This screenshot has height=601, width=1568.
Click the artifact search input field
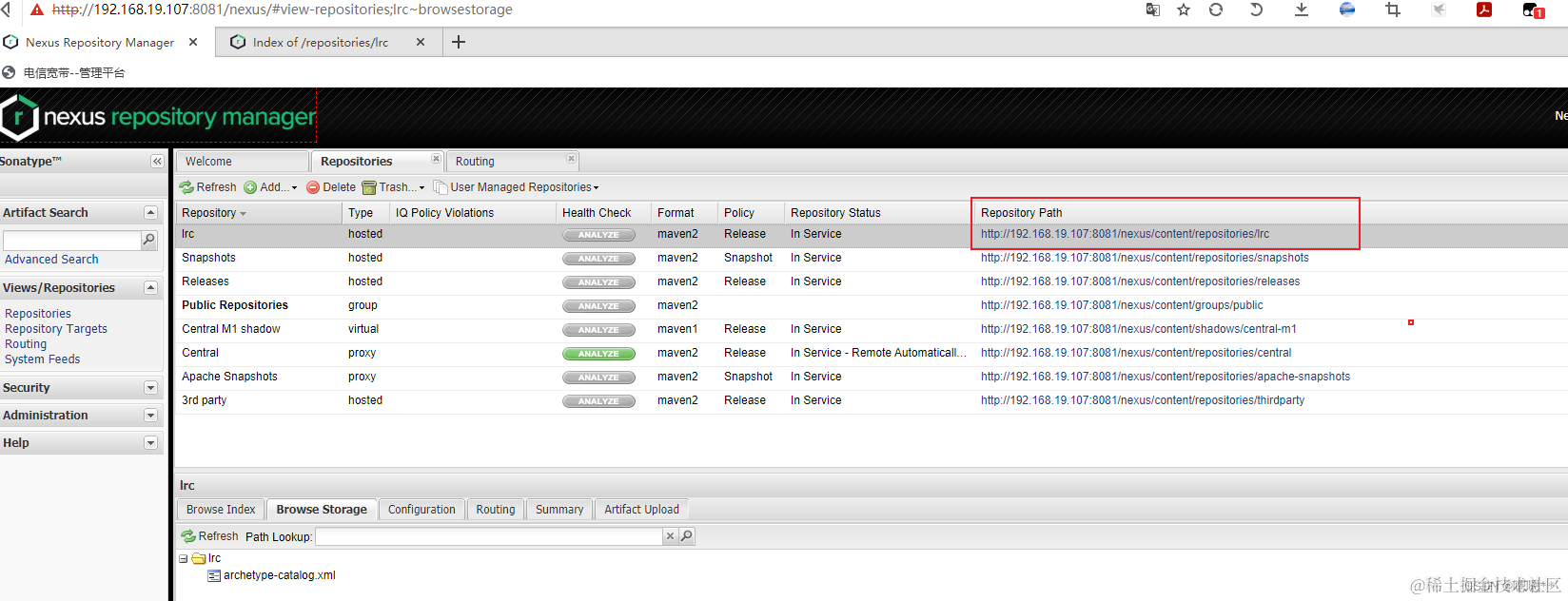(72, 241)
